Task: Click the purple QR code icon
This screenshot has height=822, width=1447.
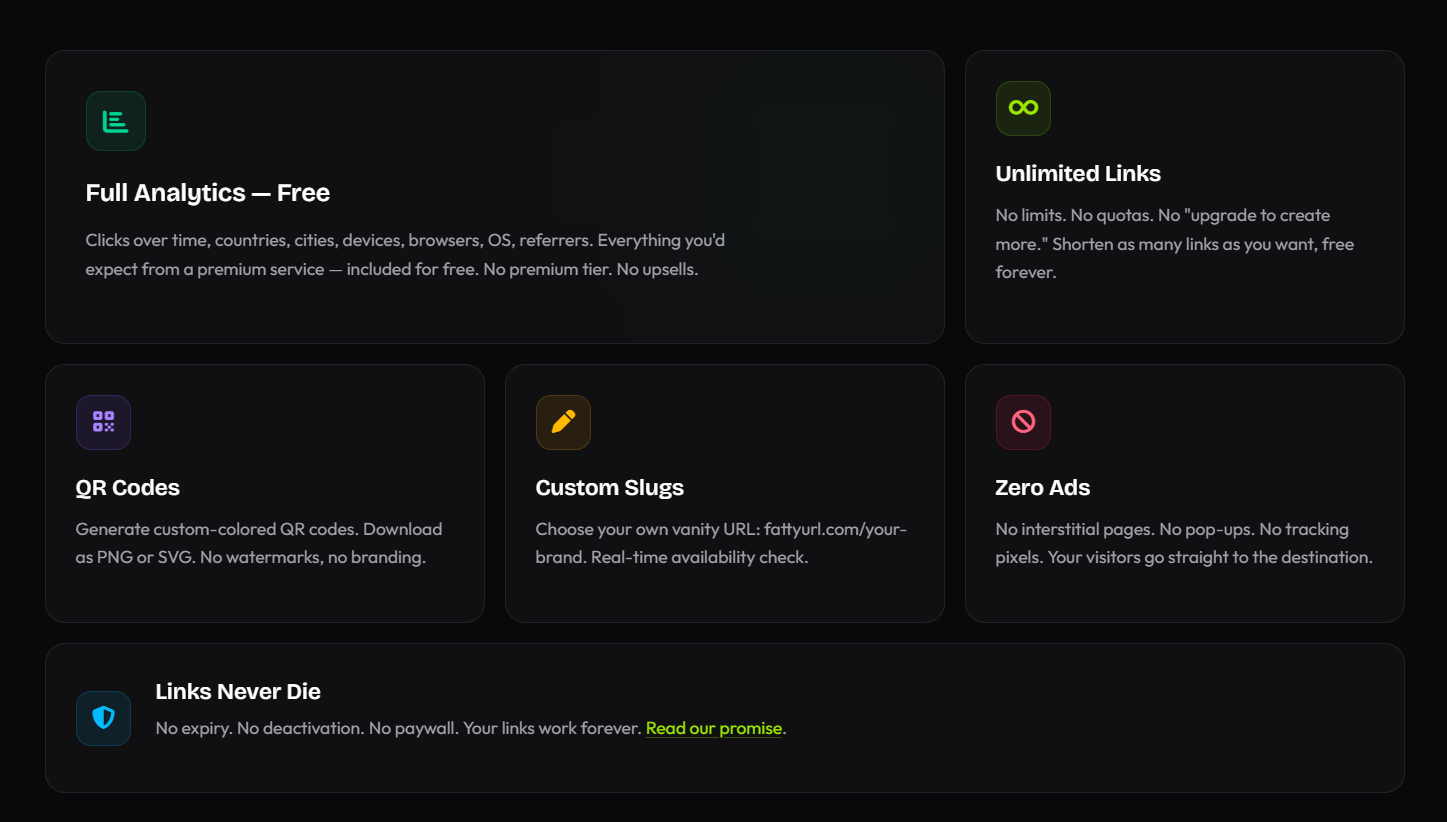Action: 103,422
